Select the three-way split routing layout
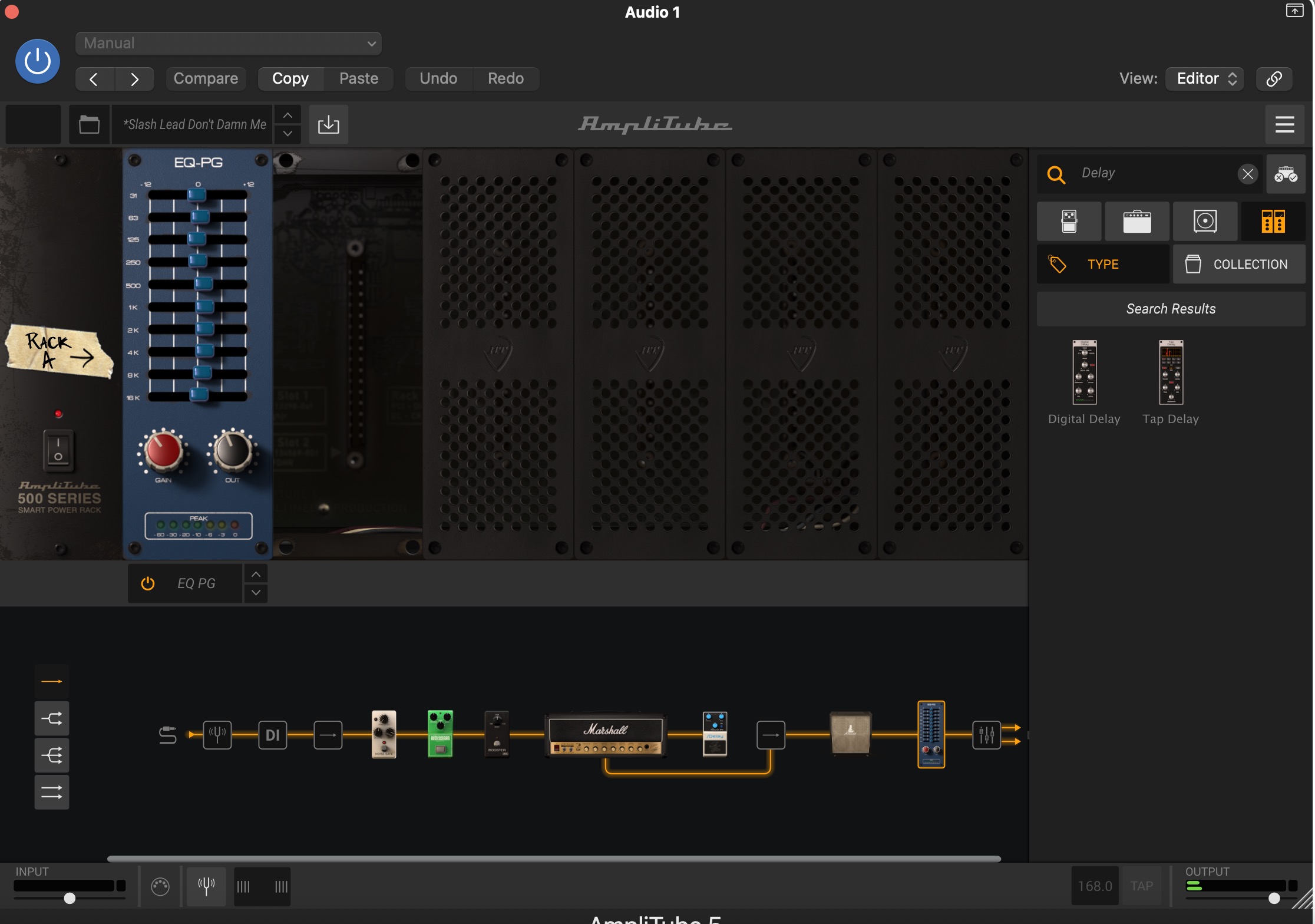The height and width of the screenshot is (924, 1315). coord(52,755)
